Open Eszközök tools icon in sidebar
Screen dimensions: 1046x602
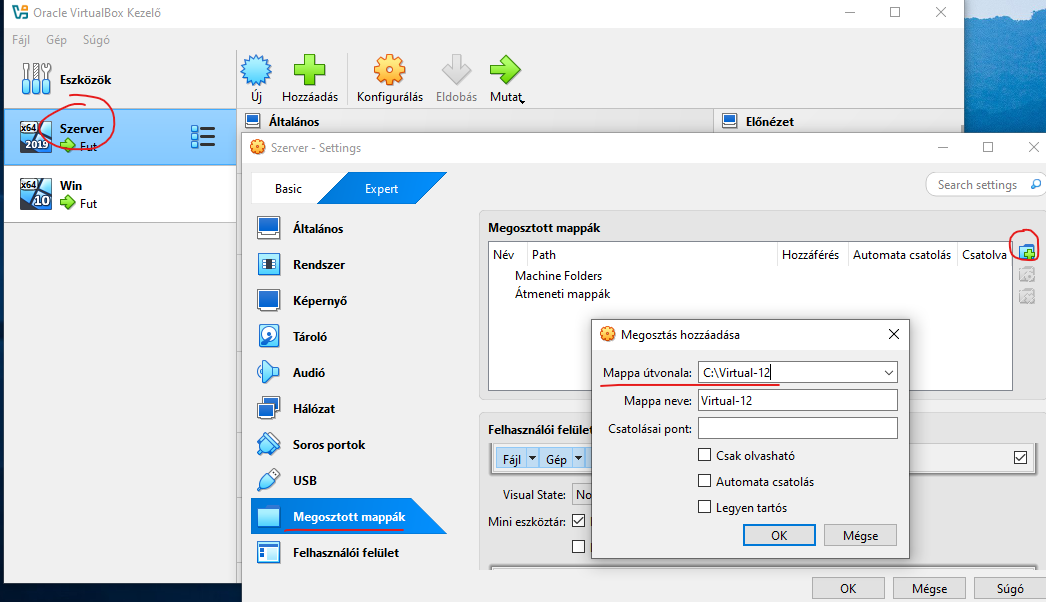click(36, 79)
